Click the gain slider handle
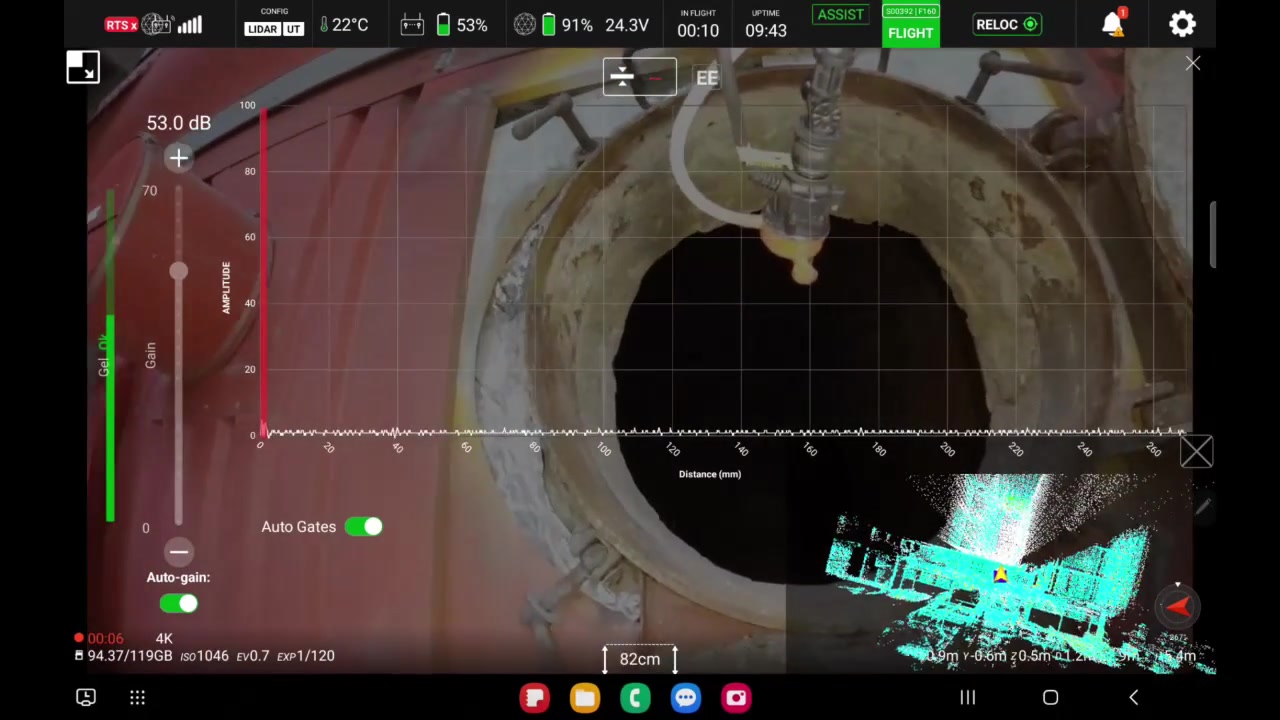The height and width of the screenshot is (720, 1280). [x=178, y=271]
